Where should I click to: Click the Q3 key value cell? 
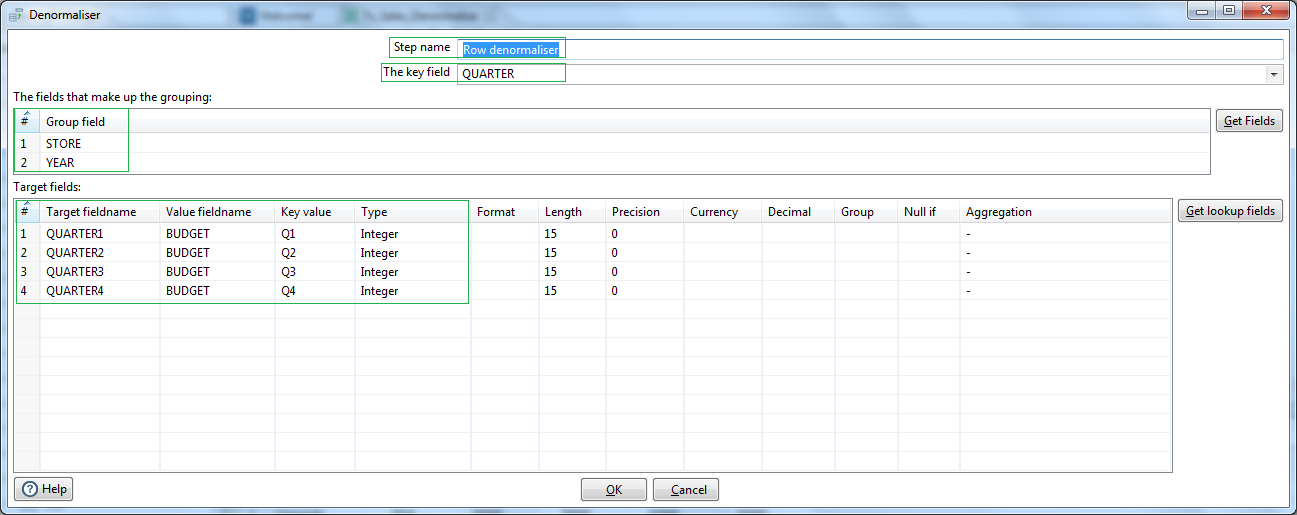pyautogui.click(x=289, y=272)
